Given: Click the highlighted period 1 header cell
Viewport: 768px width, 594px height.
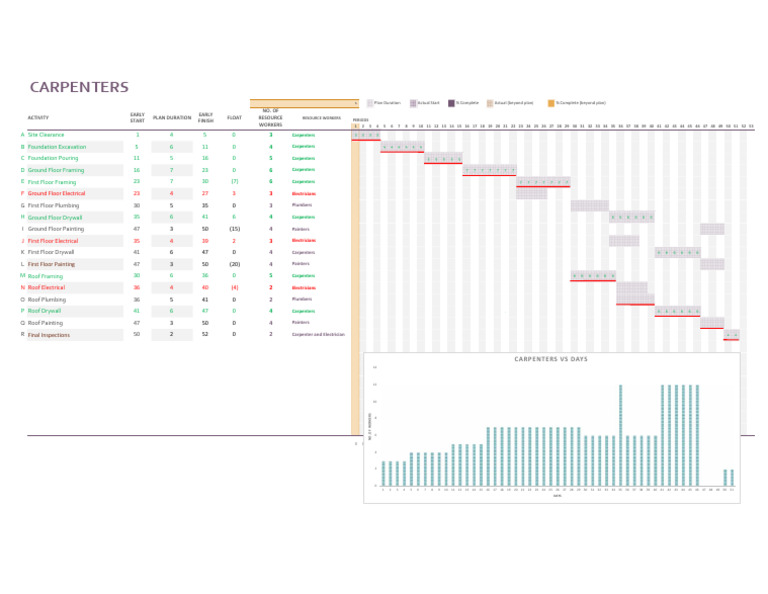Looking at the screenshot, I should coord(356,126).
